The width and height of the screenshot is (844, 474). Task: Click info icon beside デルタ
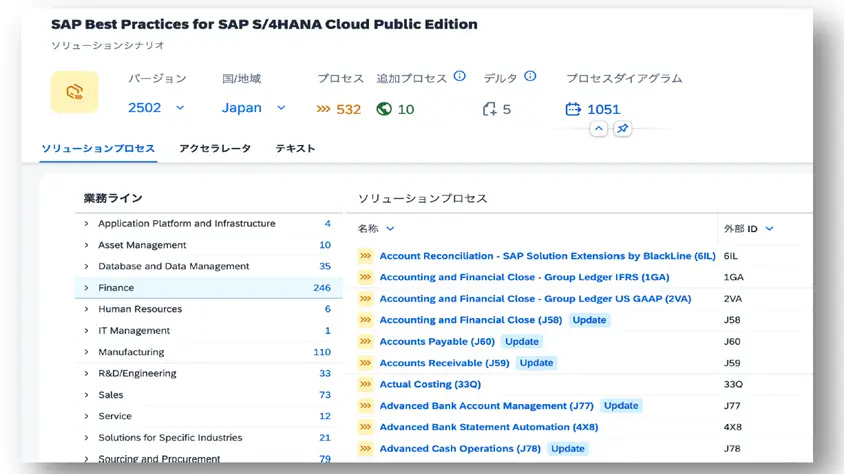pos(530,76)
